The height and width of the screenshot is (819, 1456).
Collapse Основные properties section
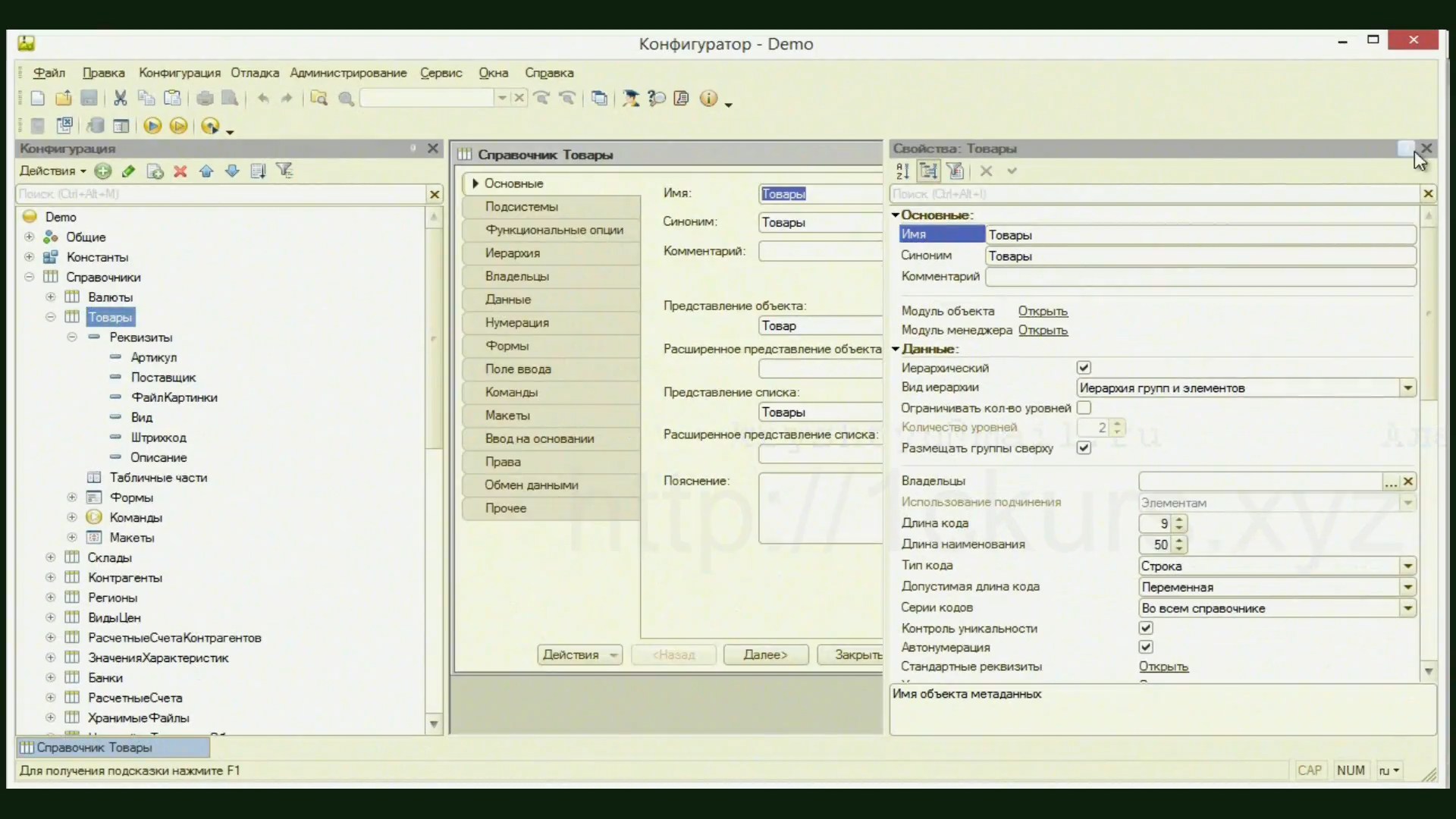[x=896, y=215]
